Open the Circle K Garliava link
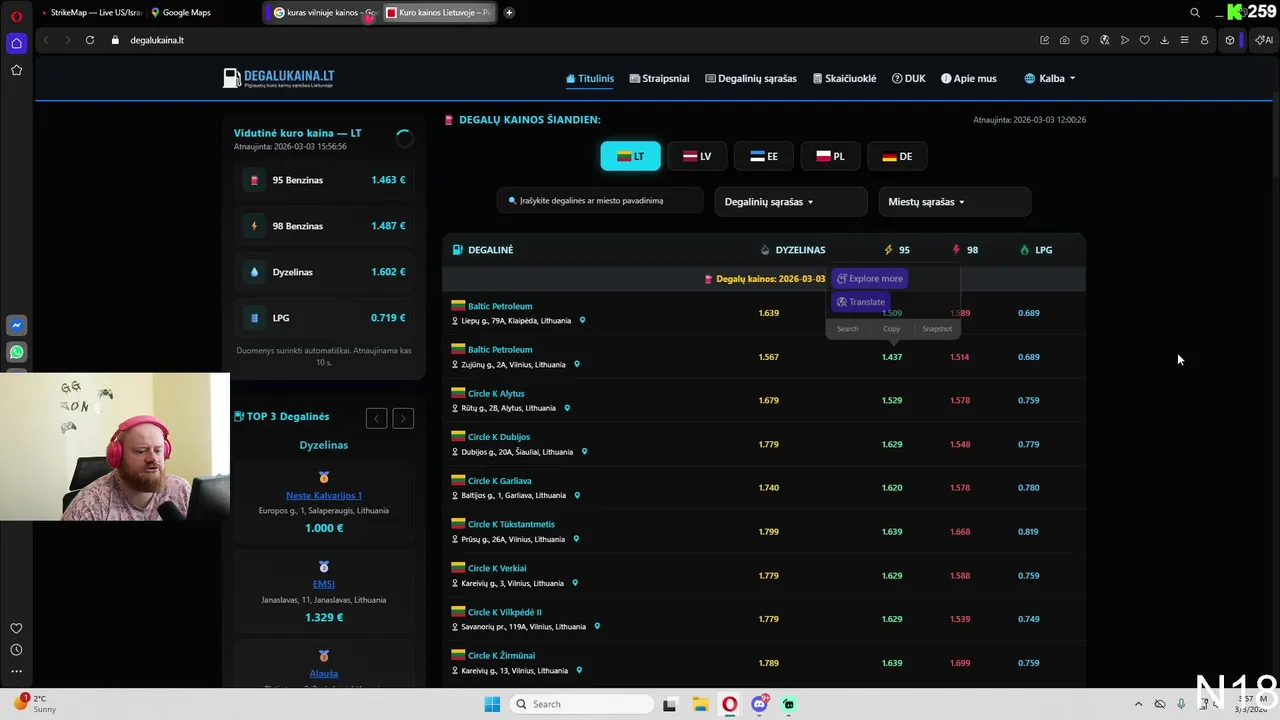The image size is (1280, 720). tap(500, 481)
